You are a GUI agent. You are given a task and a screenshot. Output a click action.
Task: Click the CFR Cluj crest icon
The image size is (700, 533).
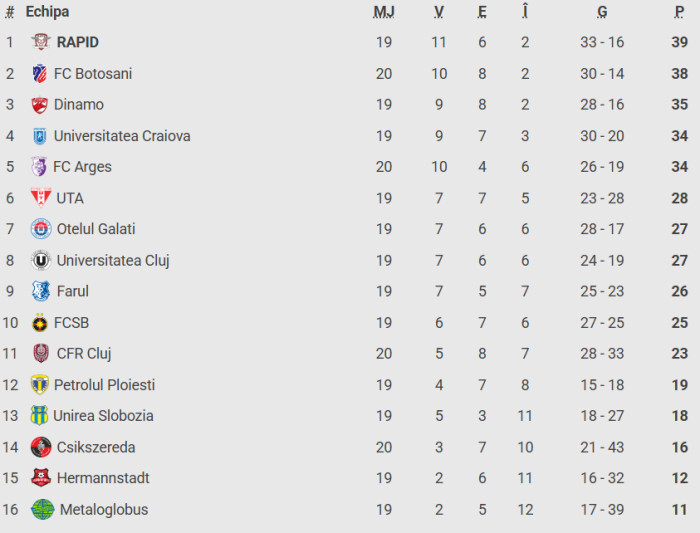click(41, 353)
